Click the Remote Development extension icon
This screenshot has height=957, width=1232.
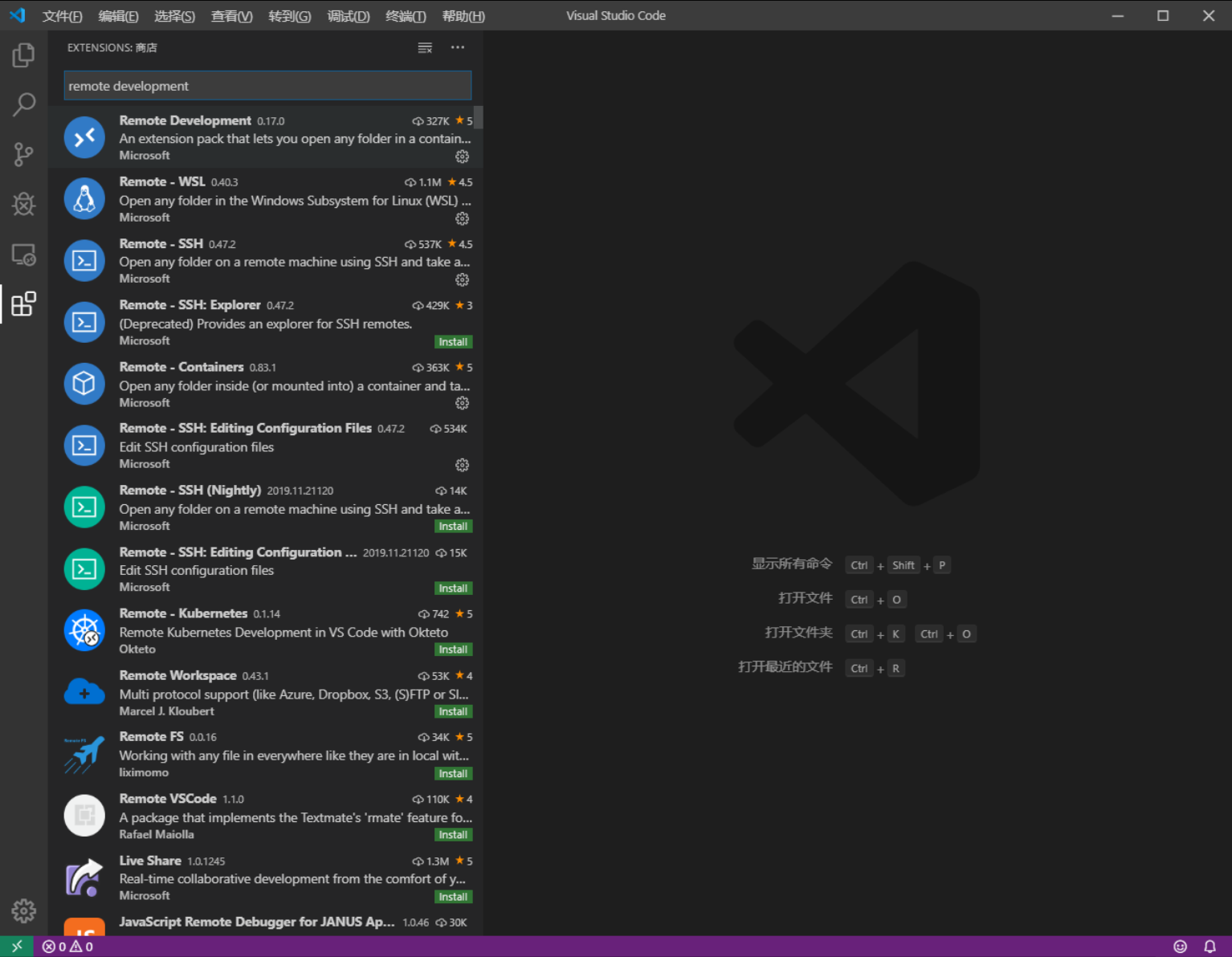tap(84, 137)
